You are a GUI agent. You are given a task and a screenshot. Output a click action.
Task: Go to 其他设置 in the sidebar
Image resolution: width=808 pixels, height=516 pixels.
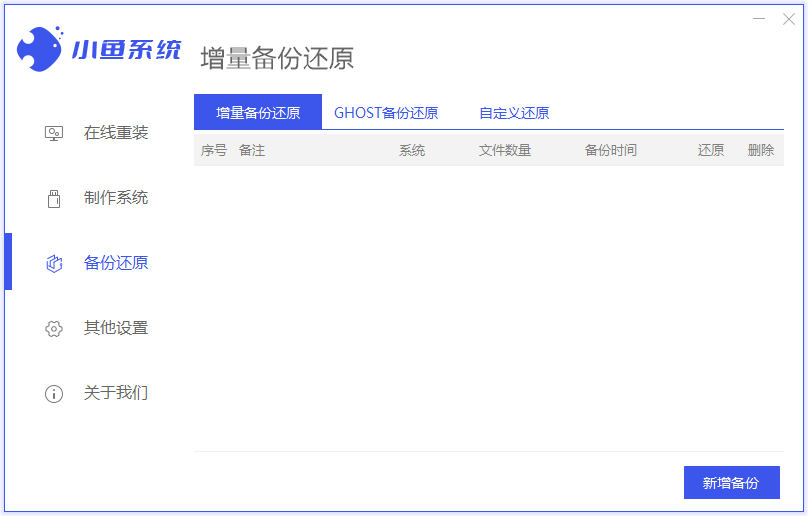tap(116, 328)
